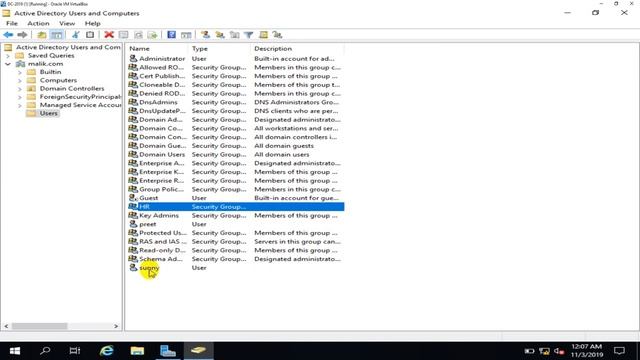Click Create new user toolbar icon
Screen dimensions: 640x360
point(205,35)
